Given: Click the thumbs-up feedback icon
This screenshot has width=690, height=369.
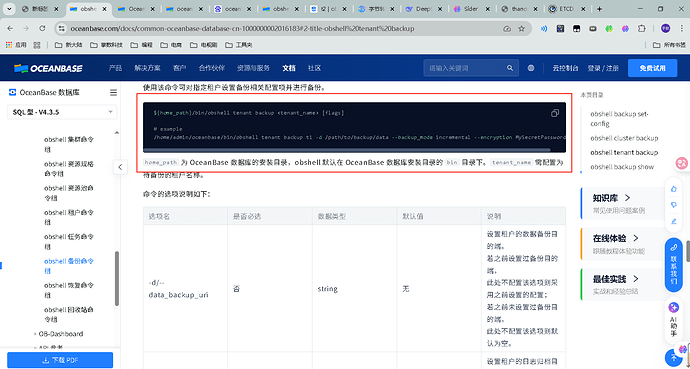Looking at the screenshot, I should click(673, 189).
